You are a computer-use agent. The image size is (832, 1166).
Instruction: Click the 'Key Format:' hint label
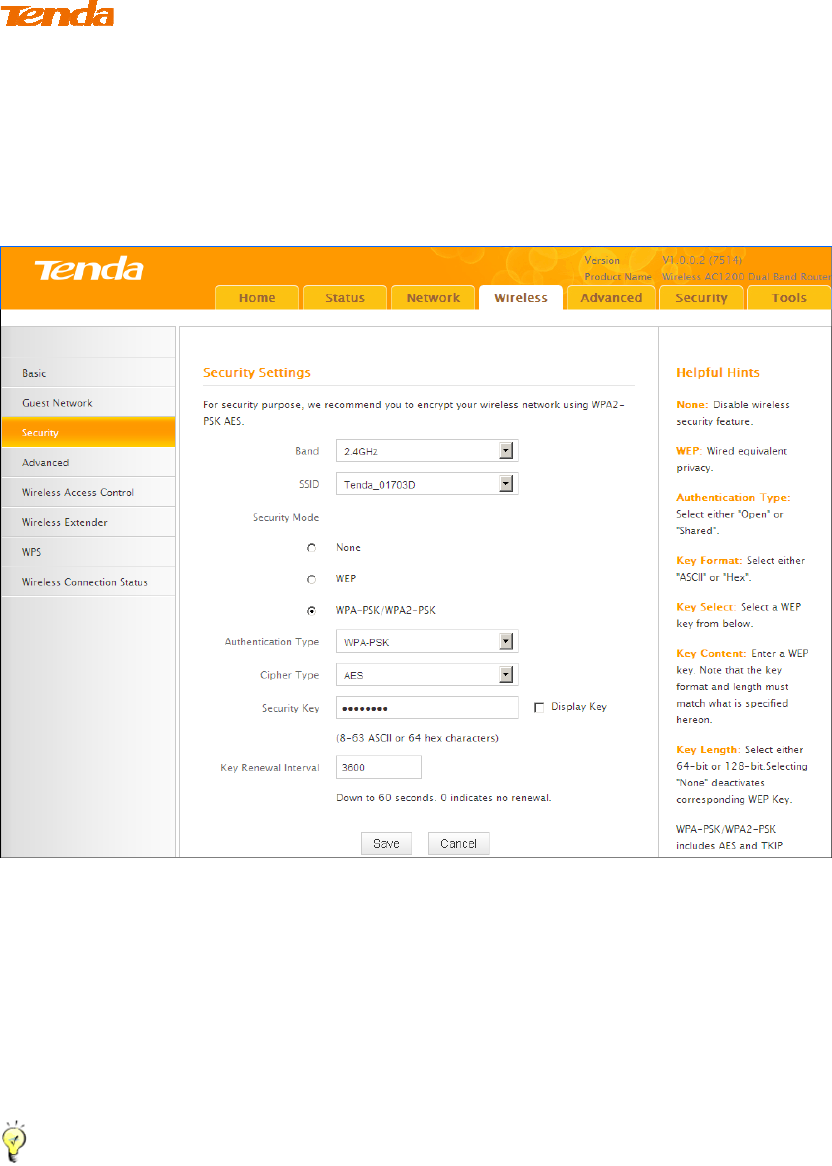709,561
